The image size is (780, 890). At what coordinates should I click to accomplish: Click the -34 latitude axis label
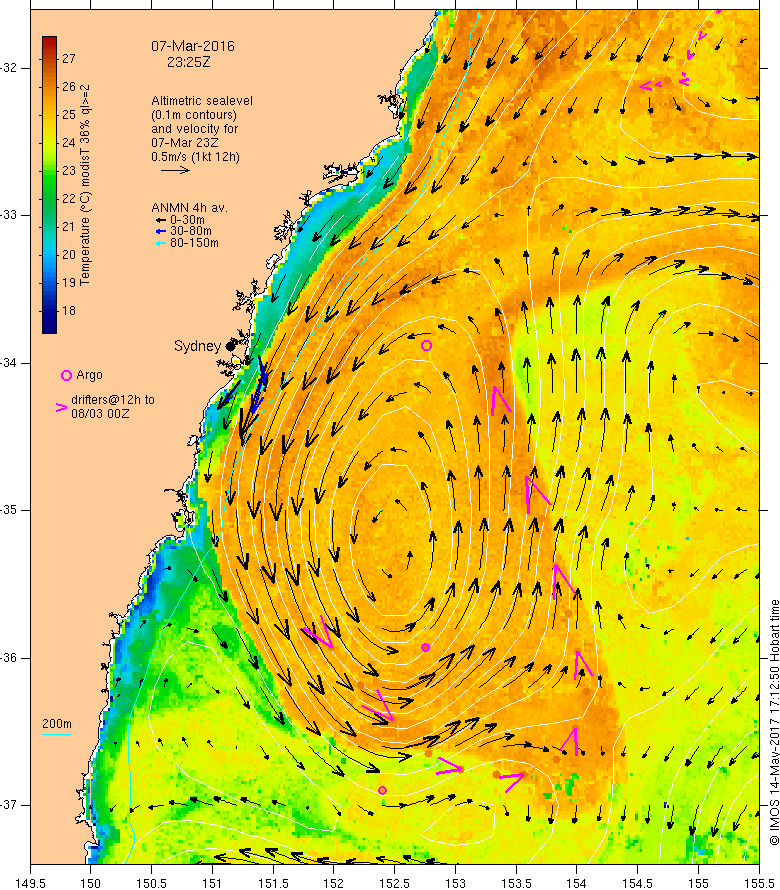point(9,363)
